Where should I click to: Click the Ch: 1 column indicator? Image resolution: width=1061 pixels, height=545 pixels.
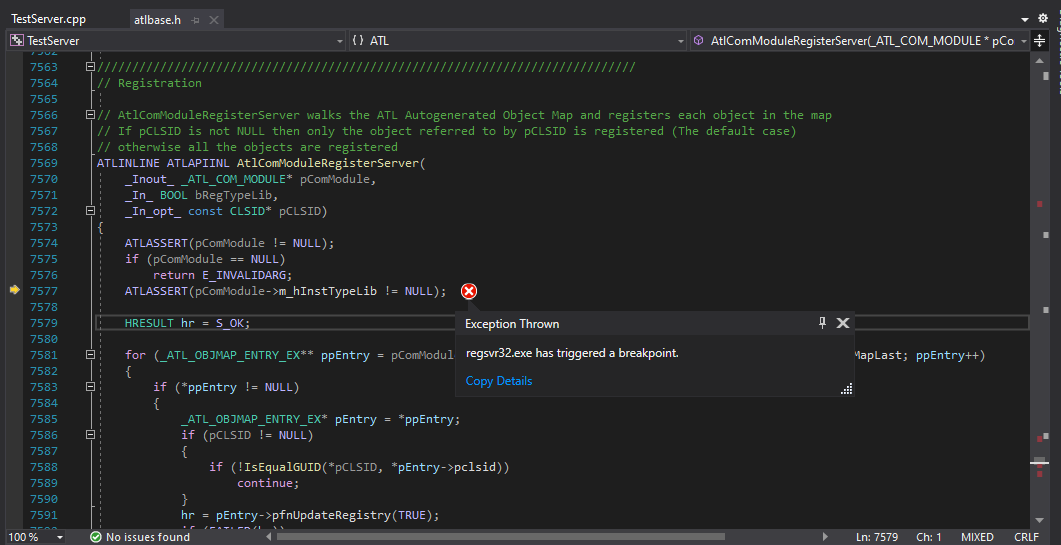pos(928,537)
